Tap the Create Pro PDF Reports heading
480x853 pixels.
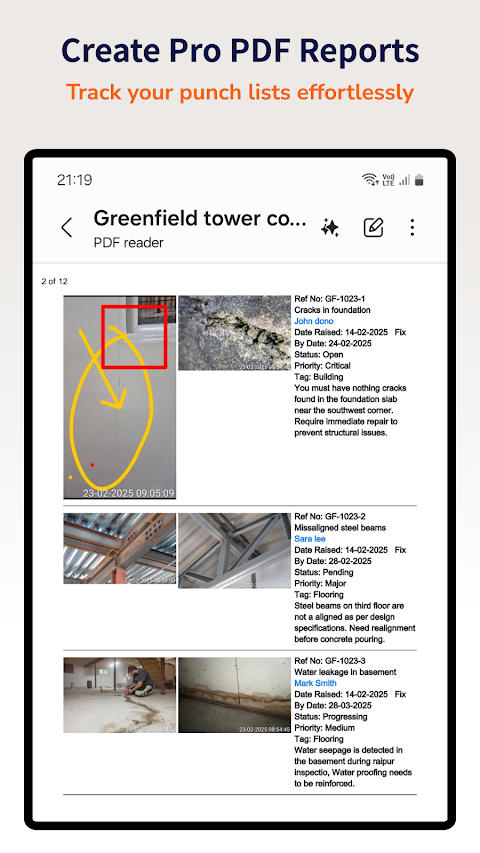[240, 51]
